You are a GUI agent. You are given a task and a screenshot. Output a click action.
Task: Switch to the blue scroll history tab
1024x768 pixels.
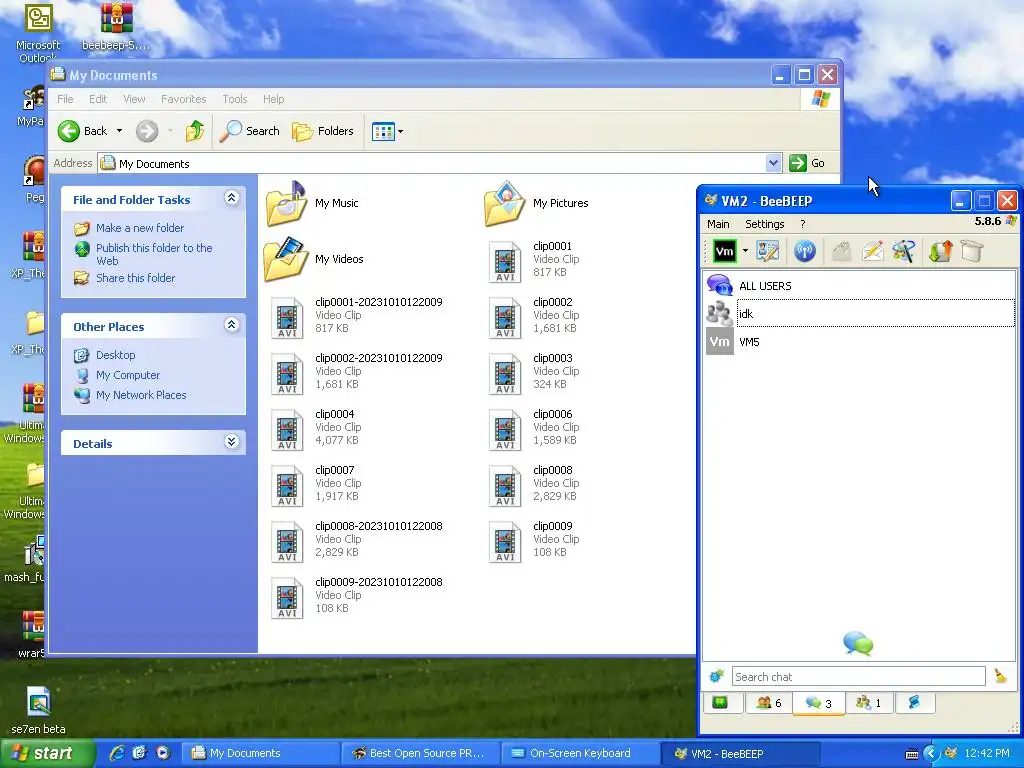pos(914,703)
